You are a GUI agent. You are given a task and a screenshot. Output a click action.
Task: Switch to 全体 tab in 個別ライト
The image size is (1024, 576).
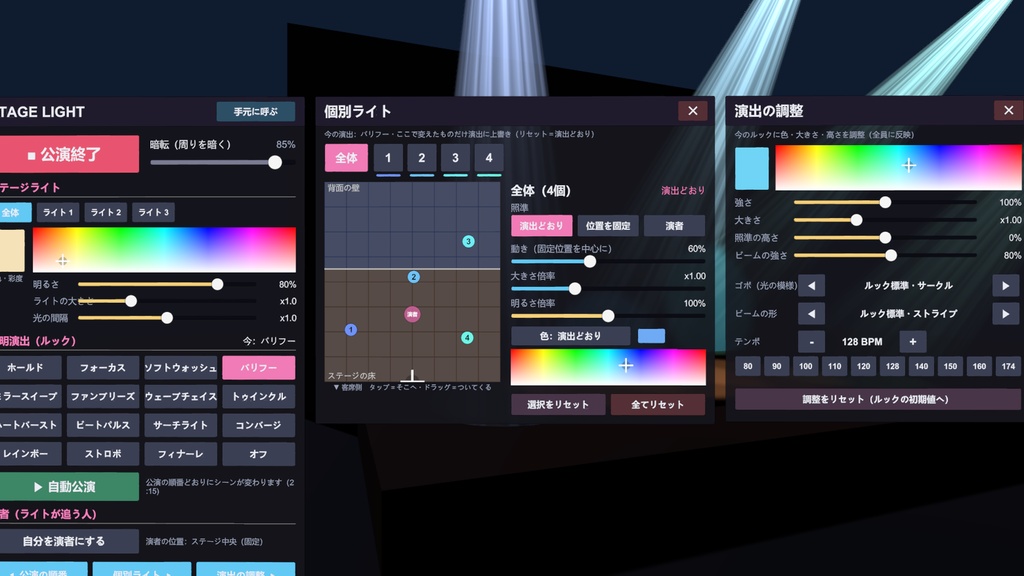(346, 158)
